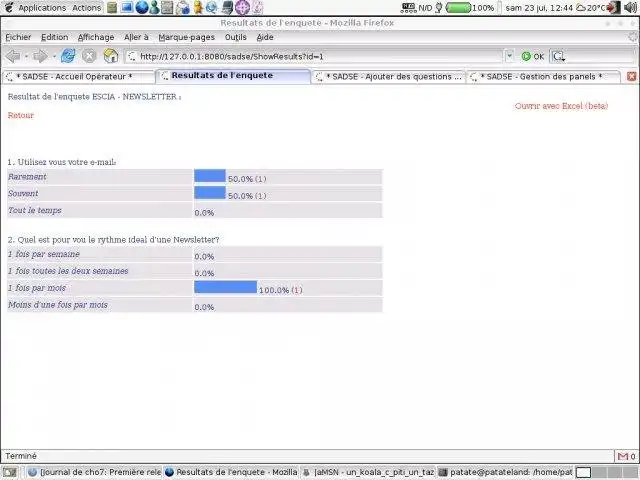This screenshot has height=480, width=640.
Task: Switch to SADSE - Accueil Opérateur tab
Action: [x=78, y=76]
